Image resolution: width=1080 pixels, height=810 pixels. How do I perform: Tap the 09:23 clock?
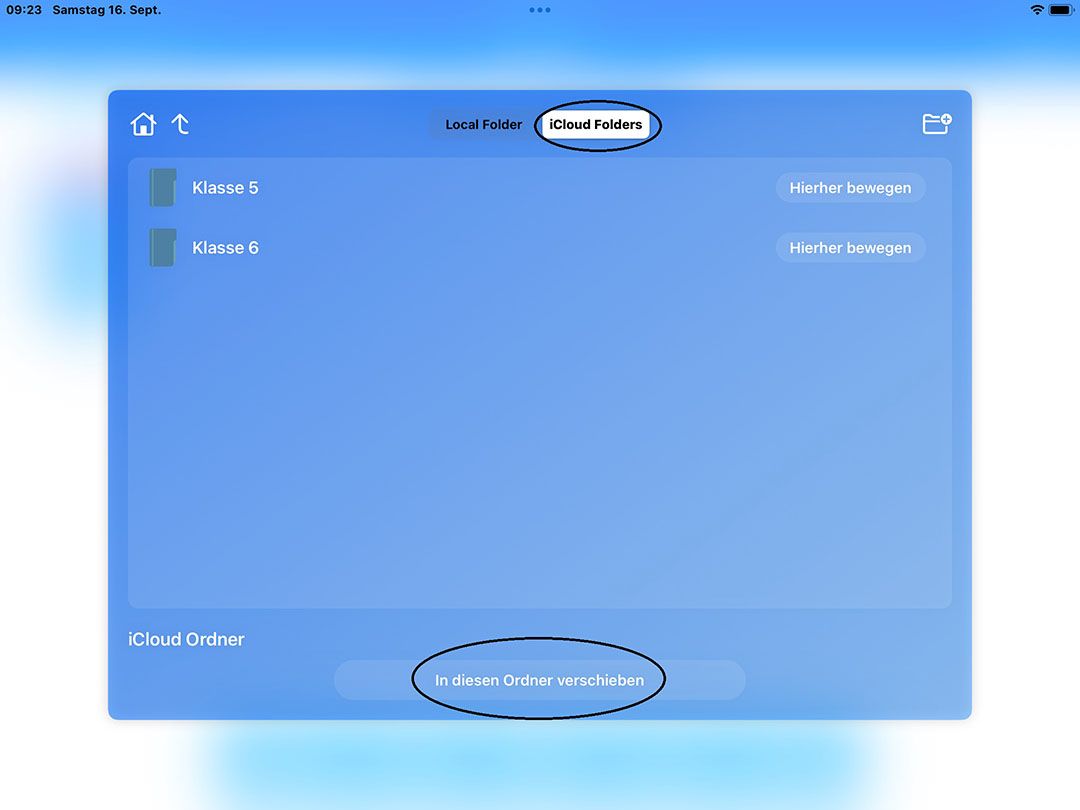[24, 10]
